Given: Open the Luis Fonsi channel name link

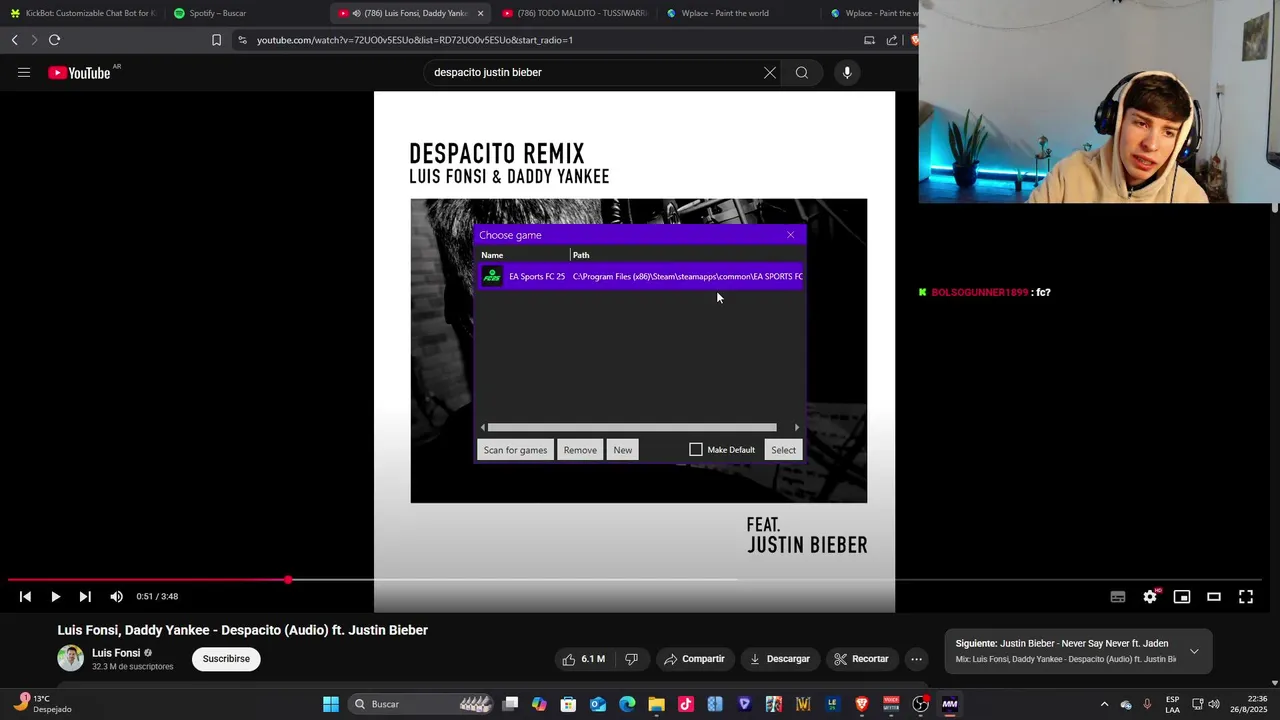Looking at the screenshot, I should [x=116, y=653].
